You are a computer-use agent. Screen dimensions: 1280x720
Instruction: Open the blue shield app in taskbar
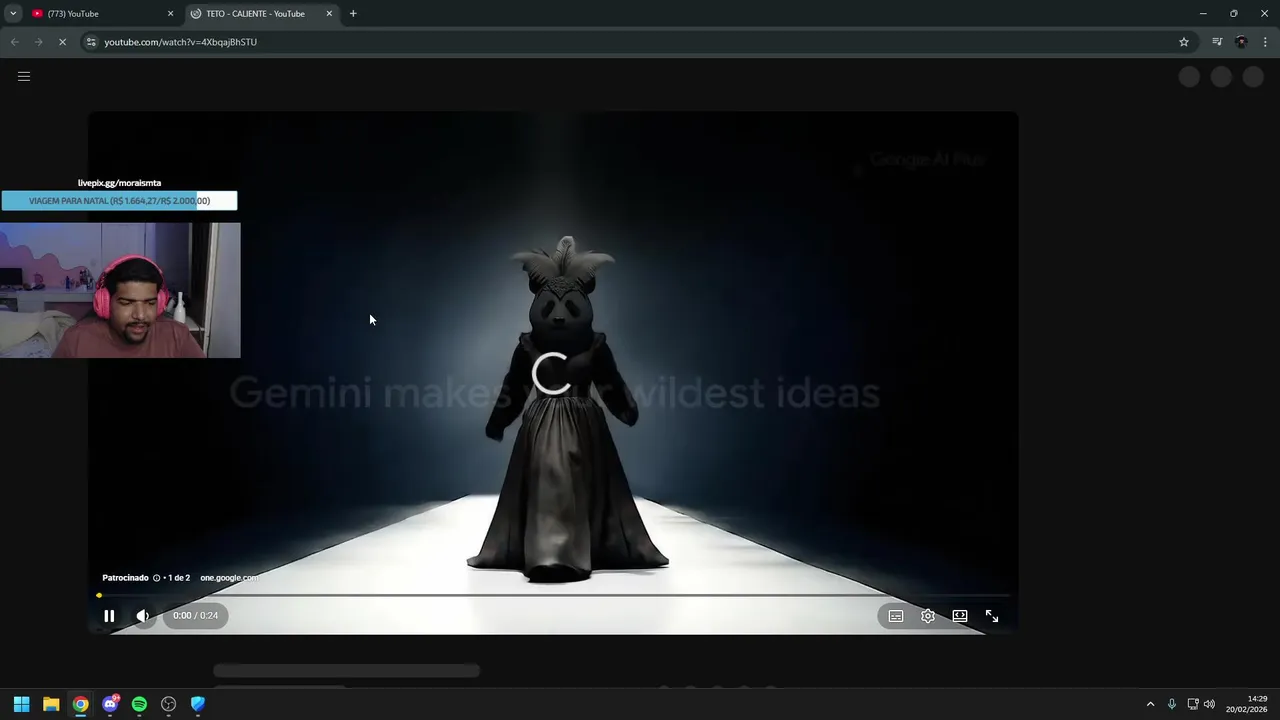(x=198, y=704)
